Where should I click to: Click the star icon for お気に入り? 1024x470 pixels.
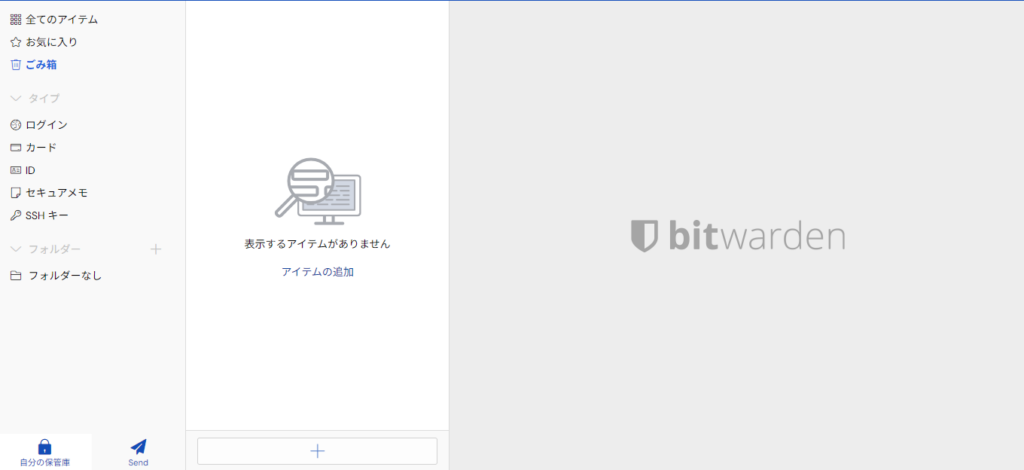[x=16, y=42]
